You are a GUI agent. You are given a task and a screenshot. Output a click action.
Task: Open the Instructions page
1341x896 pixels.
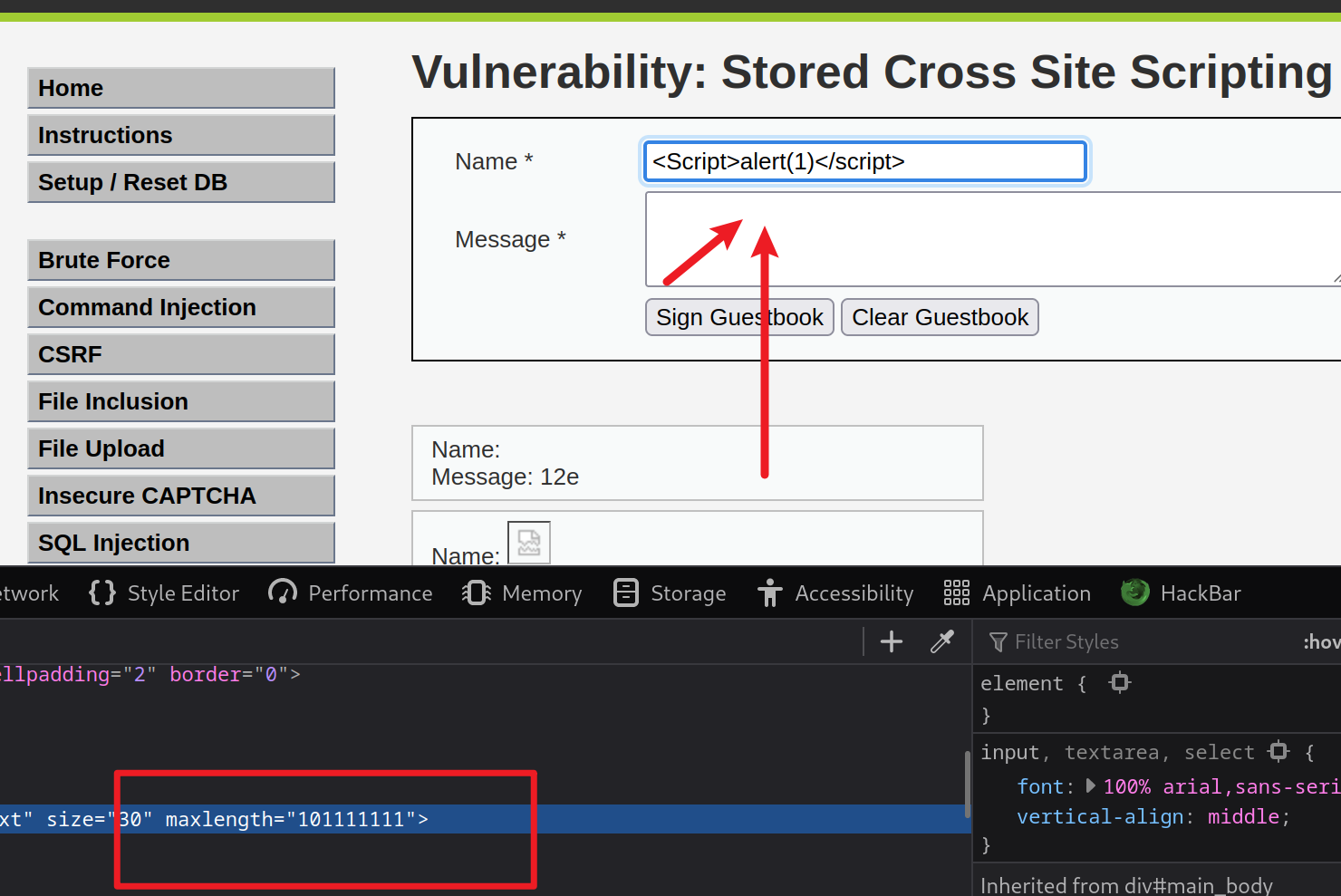tap(181, 135)
